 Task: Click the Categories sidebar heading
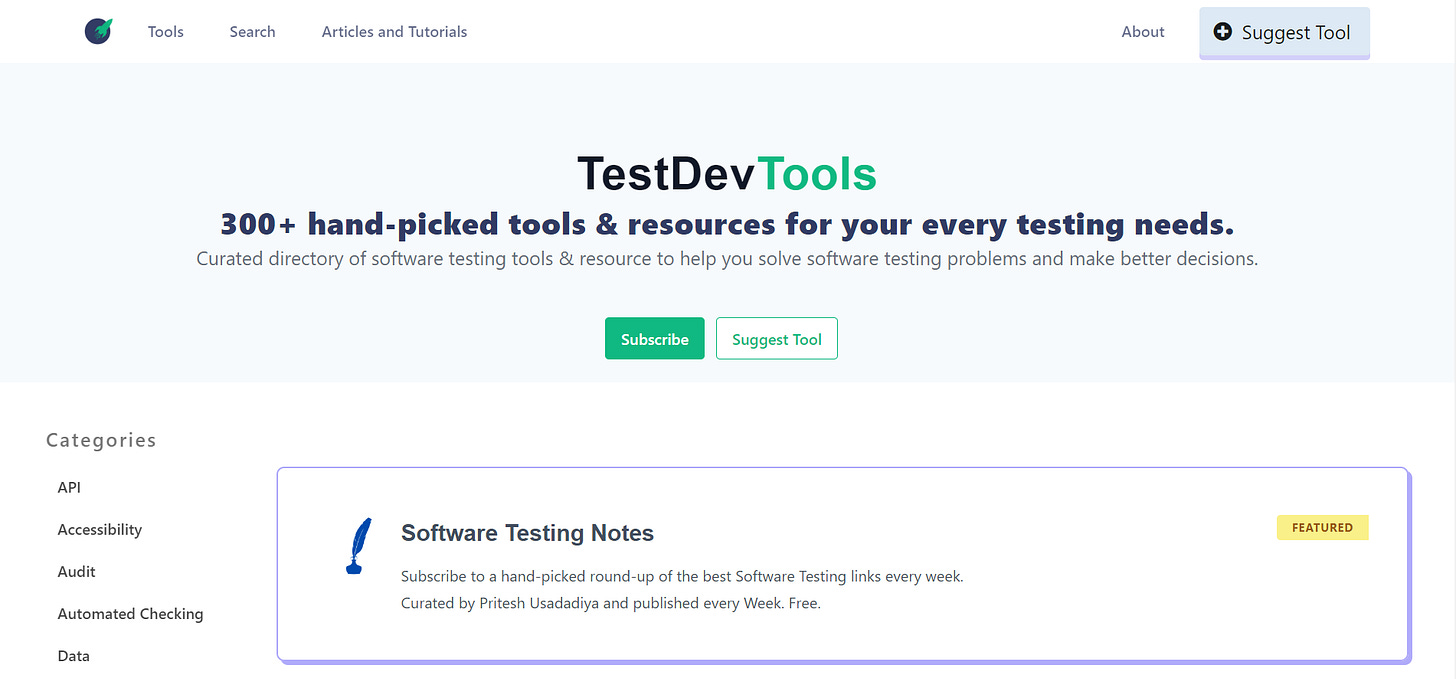pos(101,440)
